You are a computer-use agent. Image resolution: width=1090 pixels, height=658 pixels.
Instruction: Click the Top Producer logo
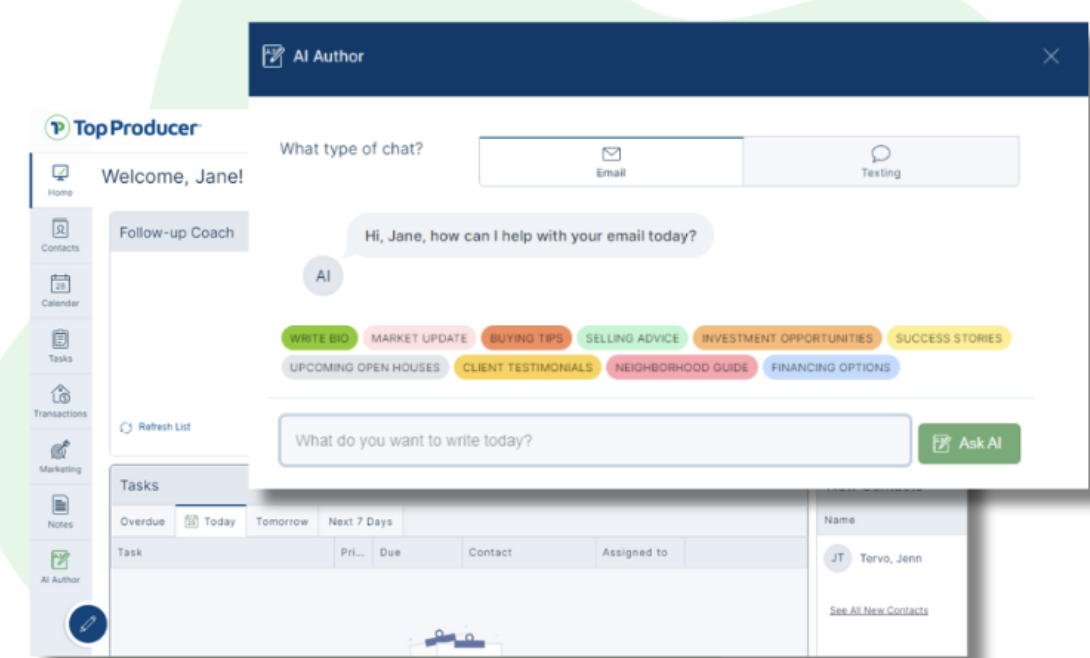123,128
